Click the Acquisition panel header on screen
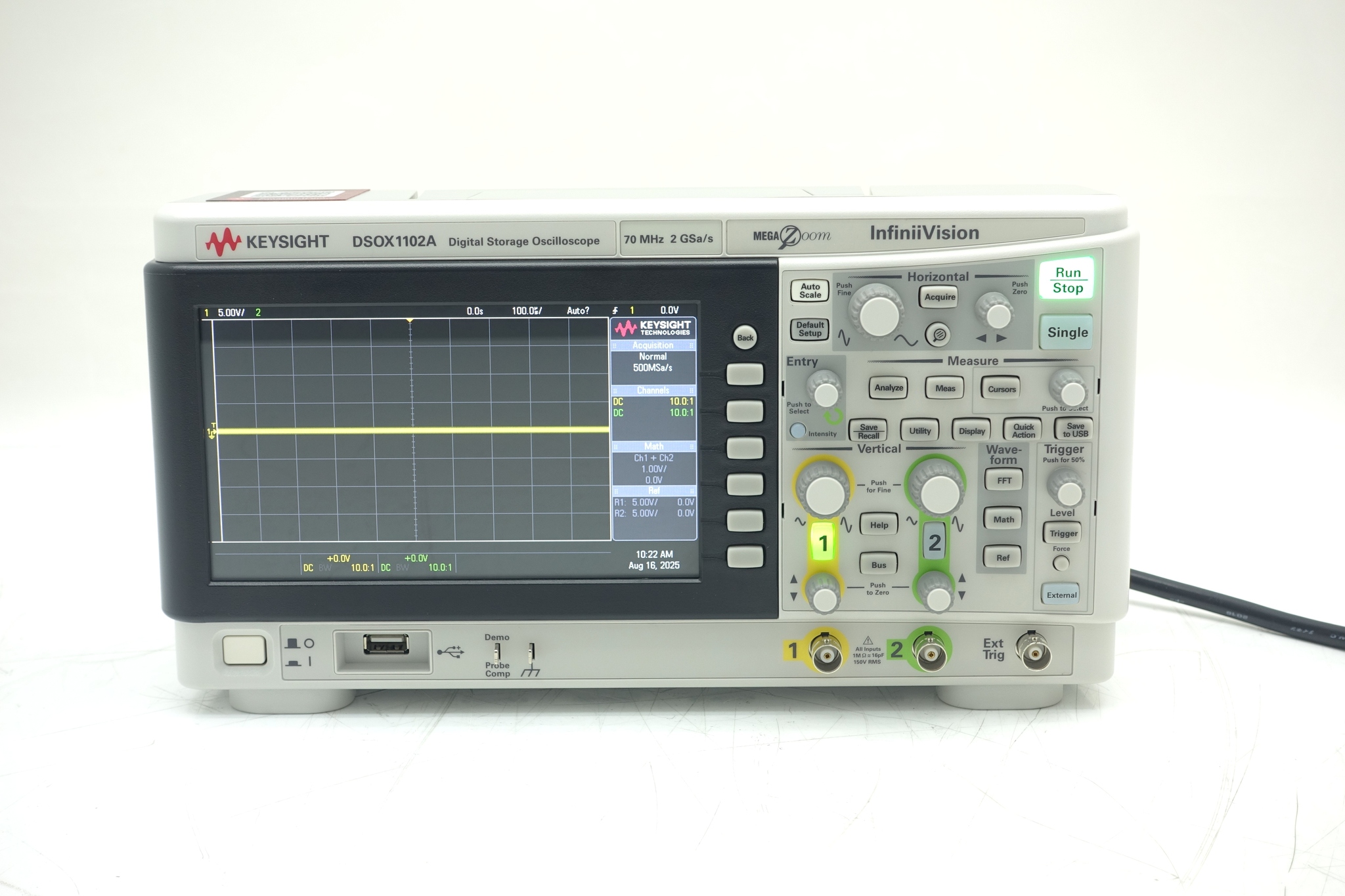This screenshot has height=896, width=1345. [653, 345]
